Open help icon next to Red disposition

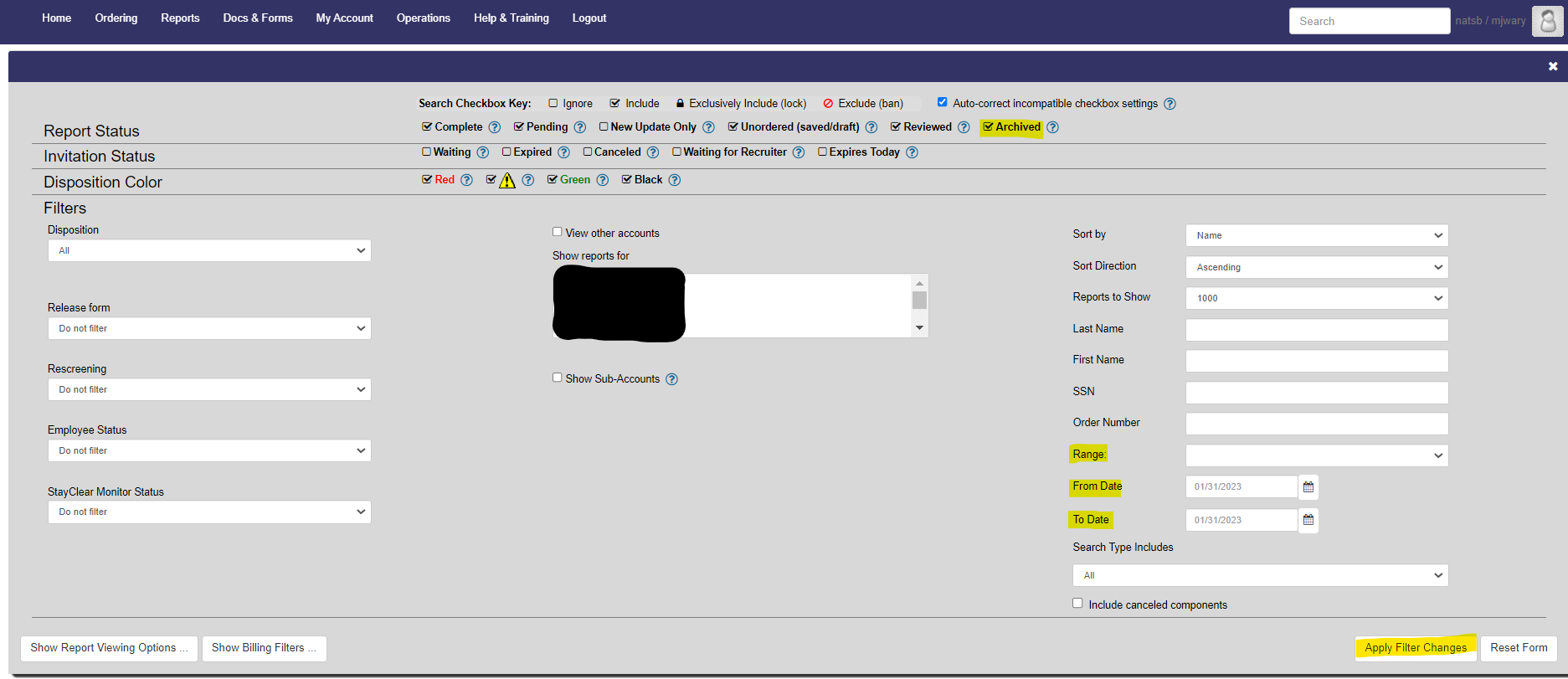467,180
